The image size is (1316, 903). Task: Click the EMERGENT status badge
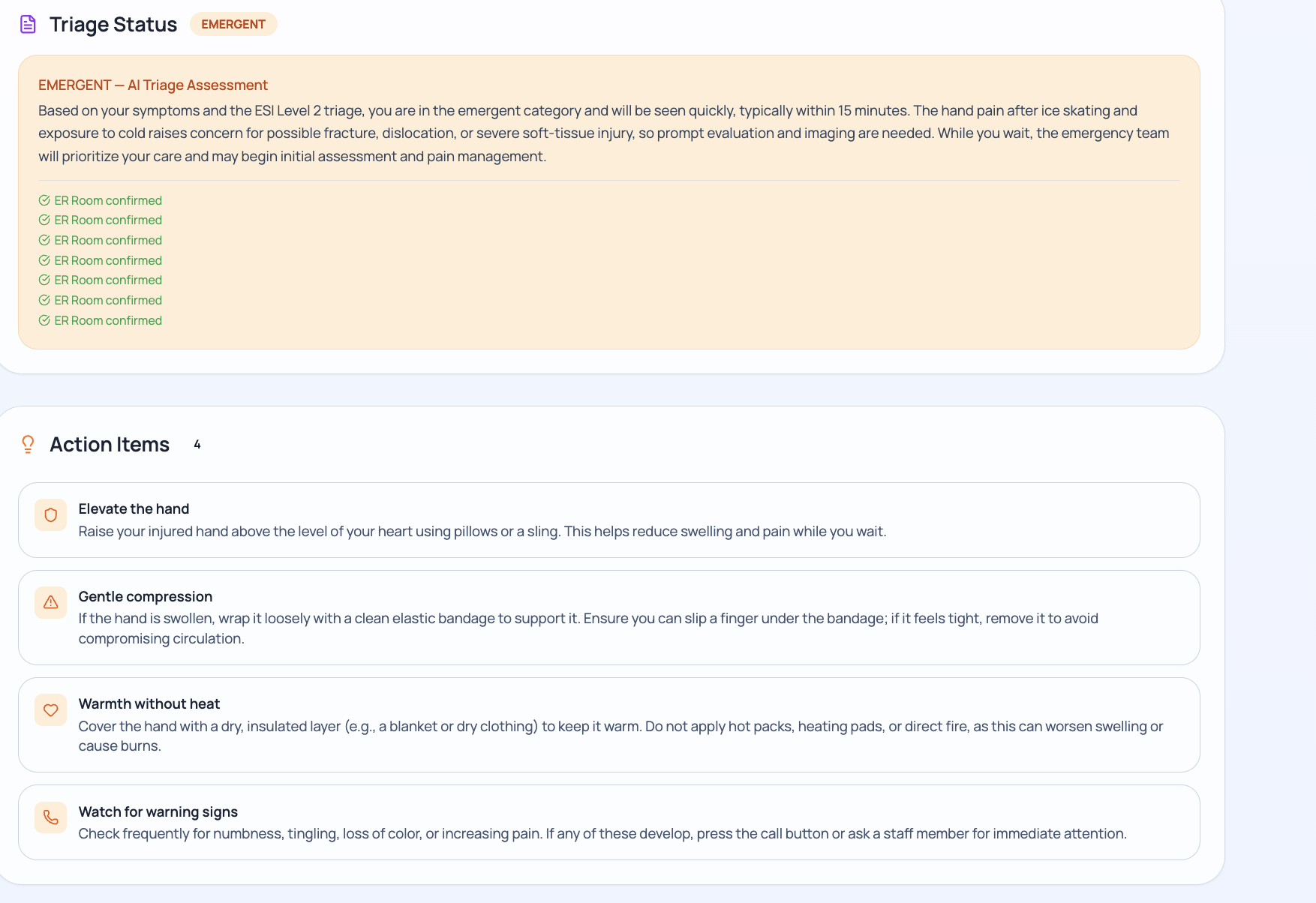233,24
